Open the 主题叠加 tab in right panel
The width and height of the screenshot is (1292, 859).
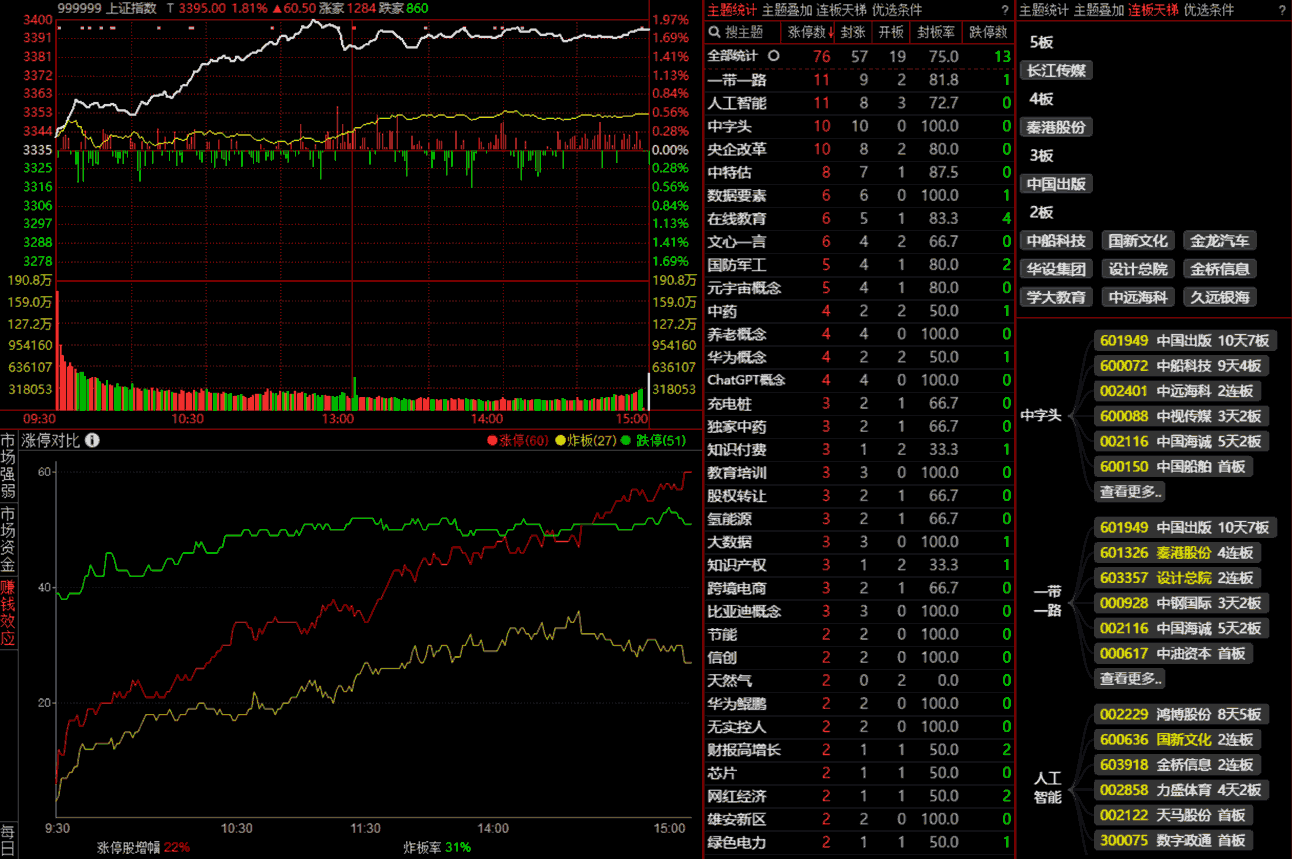coord(1099,10)
